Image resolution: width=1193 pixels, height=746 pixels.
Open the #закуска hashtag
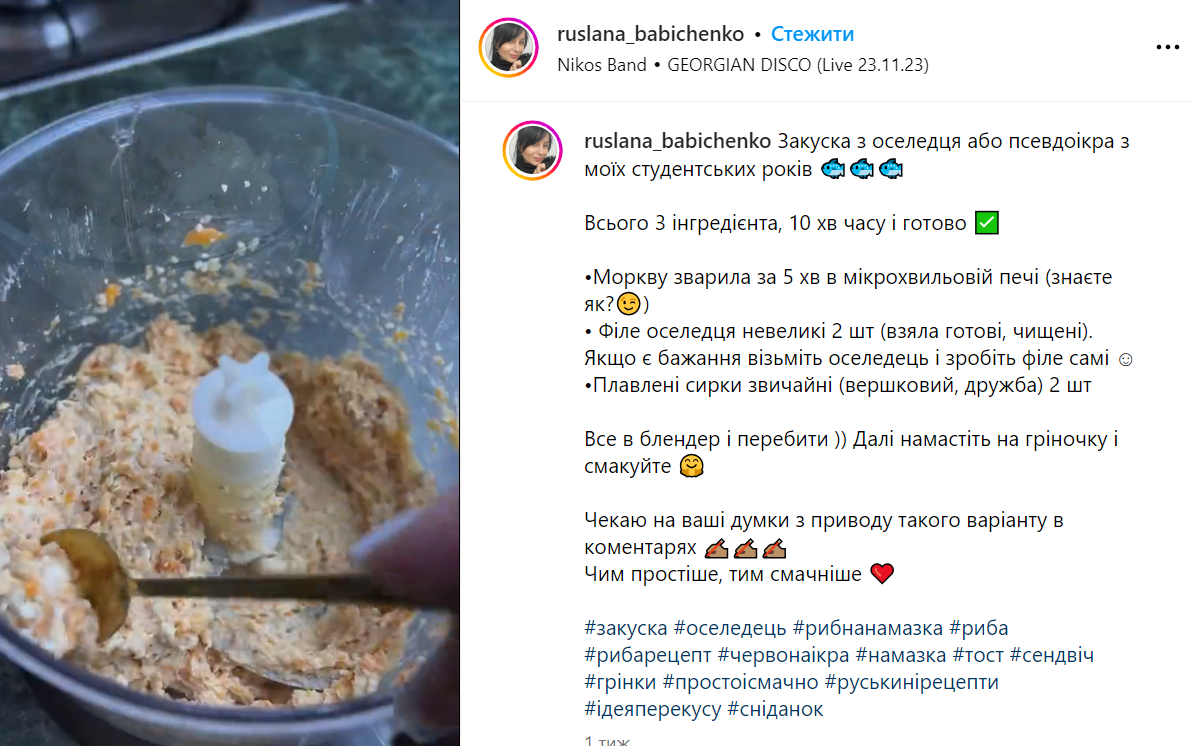625,628
